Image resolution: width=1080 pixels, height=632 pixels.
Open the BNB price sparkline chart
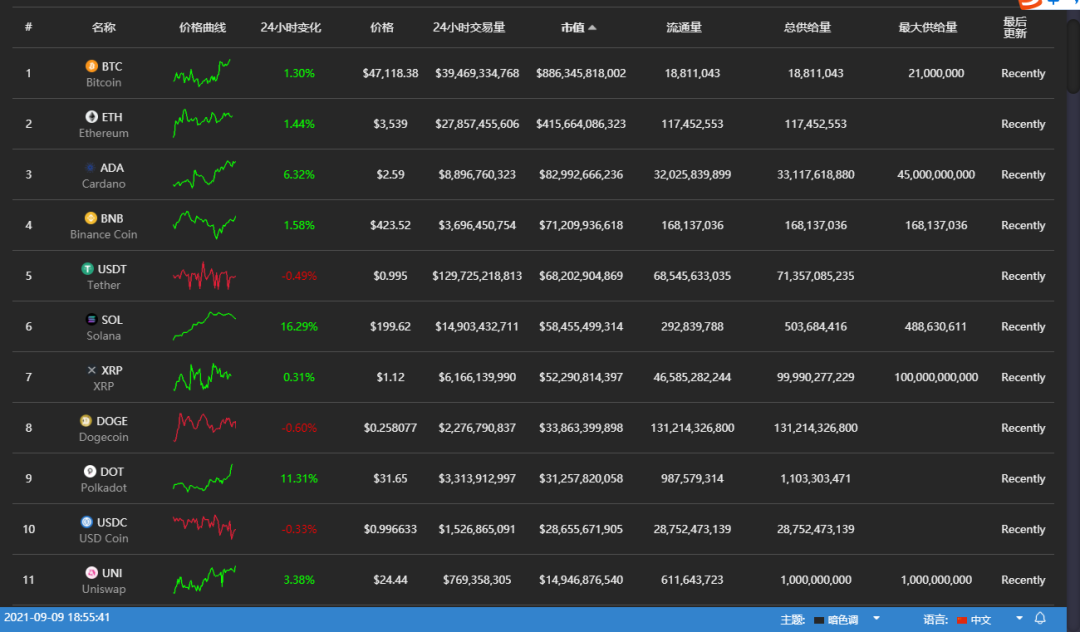click(205, 224)
